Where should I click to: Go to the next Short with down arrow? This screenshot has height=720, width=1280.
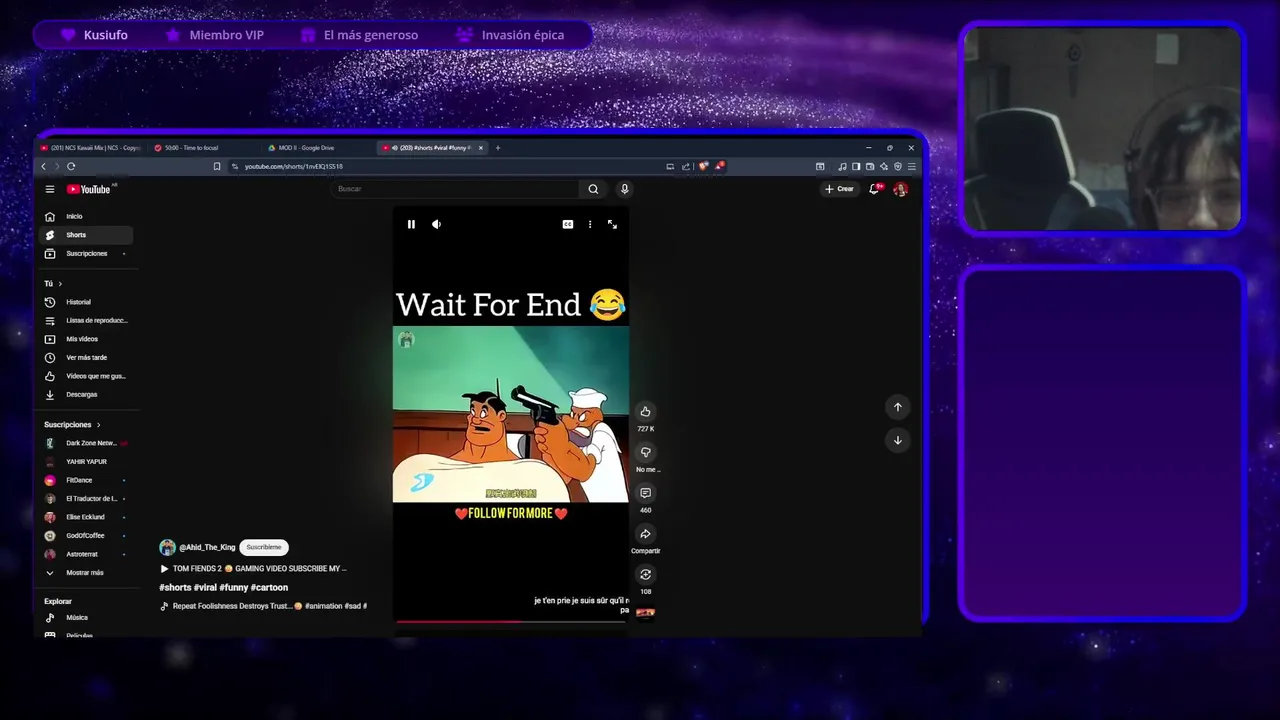click(897, 440)
